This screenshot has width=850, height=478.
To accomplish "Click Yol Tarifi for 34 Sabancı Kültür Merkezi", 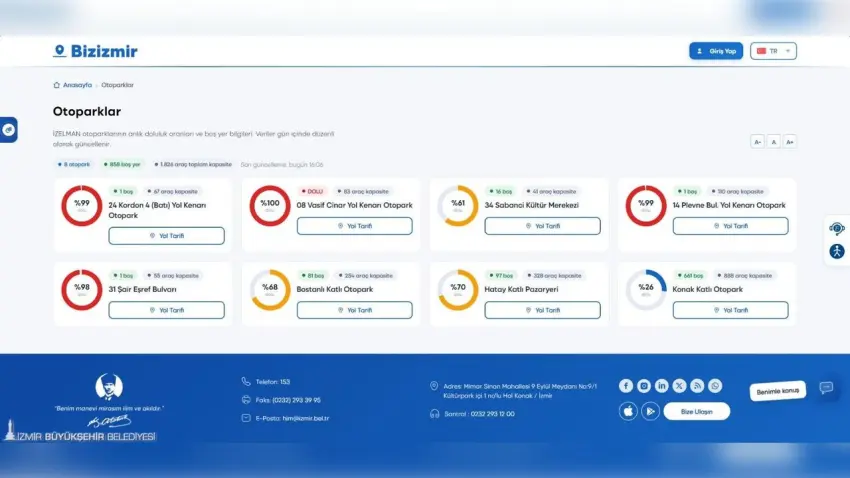I will (x=543, y=226).
